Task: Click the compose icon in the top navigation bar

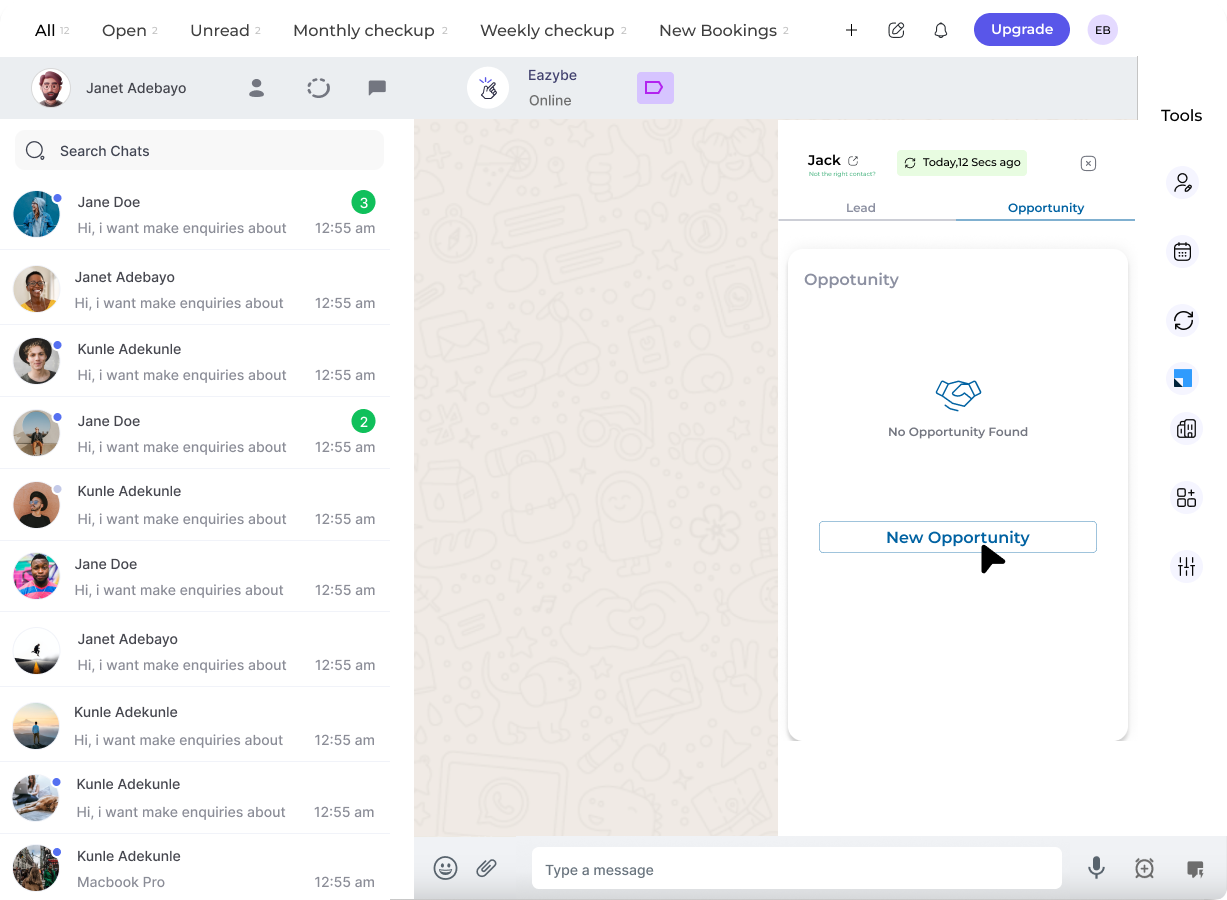Action: click(896, 30)
